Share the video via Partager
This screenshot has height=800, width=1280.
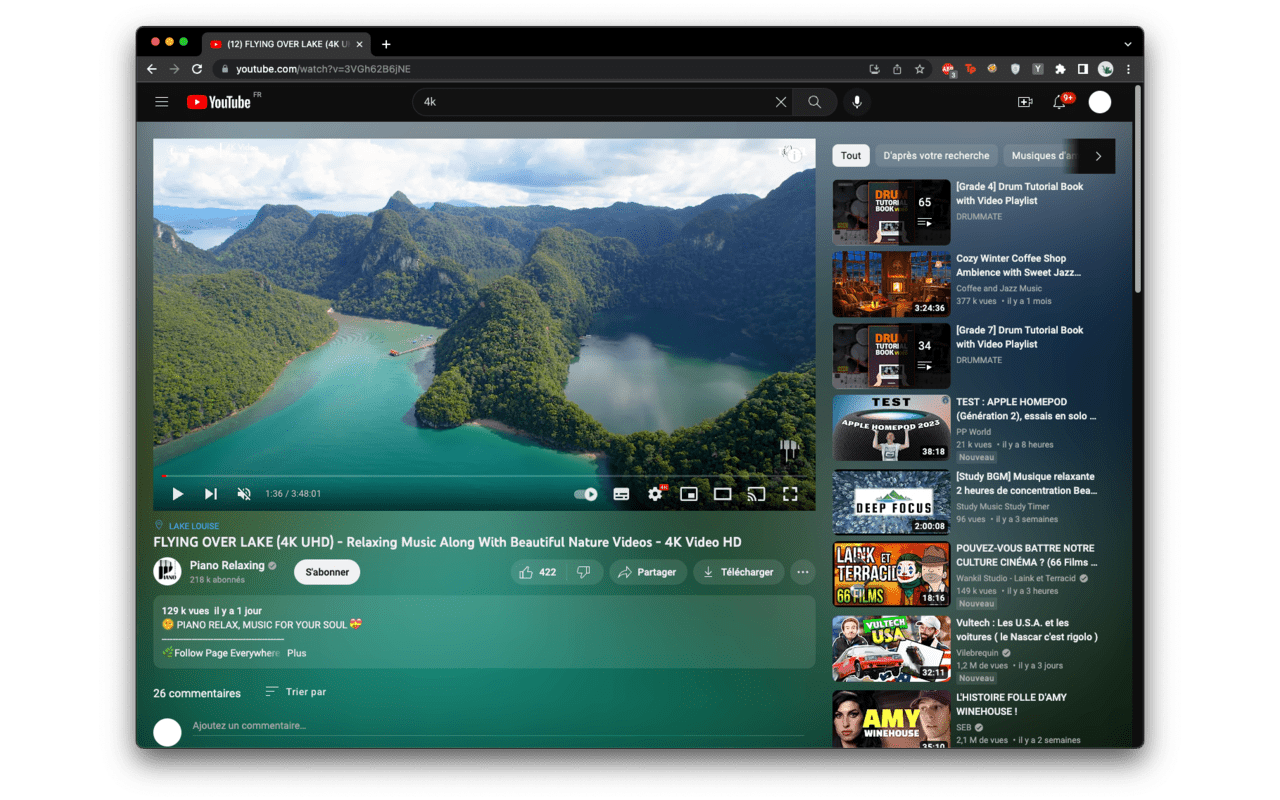pyautogui.click(x=648, y=572)
